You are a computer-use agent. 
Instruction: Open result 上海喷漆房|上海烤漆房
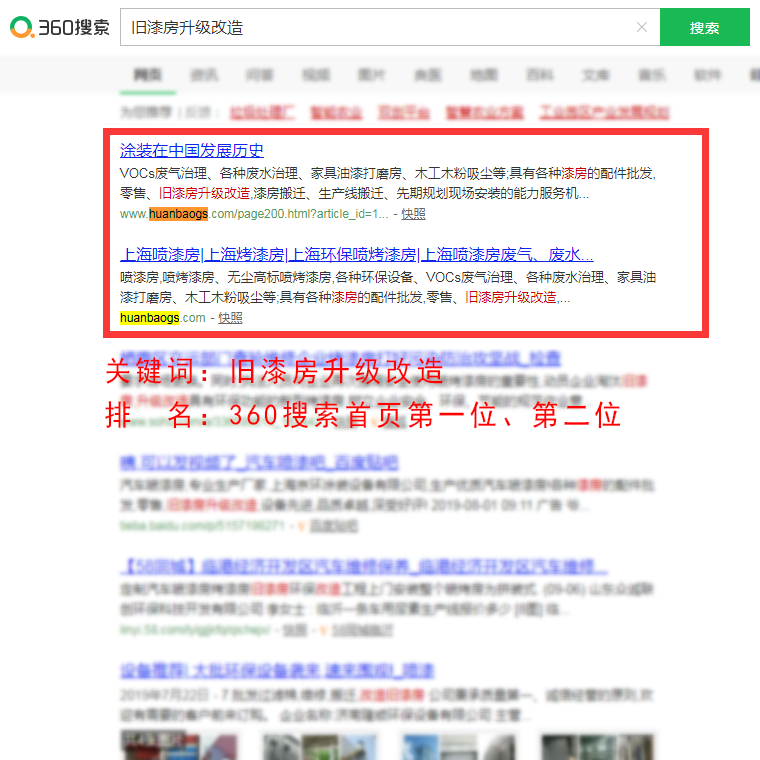pyautogui.click(x=357, y=254)
